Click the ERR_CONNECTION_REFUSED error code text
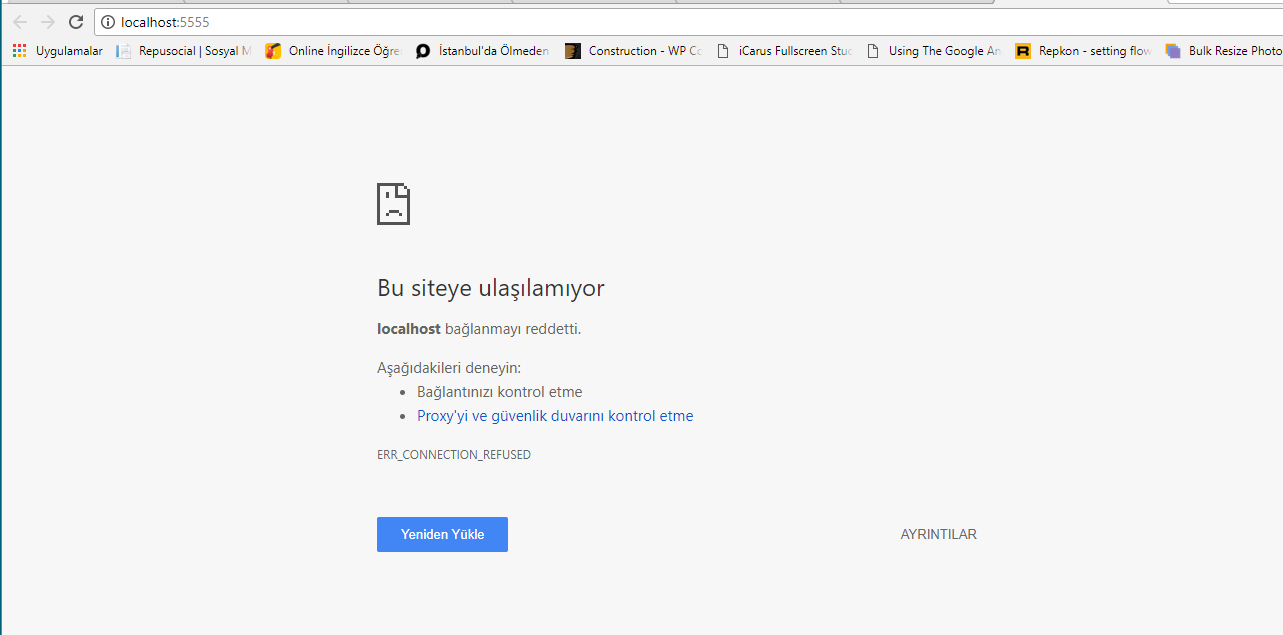 coord(454,455)
